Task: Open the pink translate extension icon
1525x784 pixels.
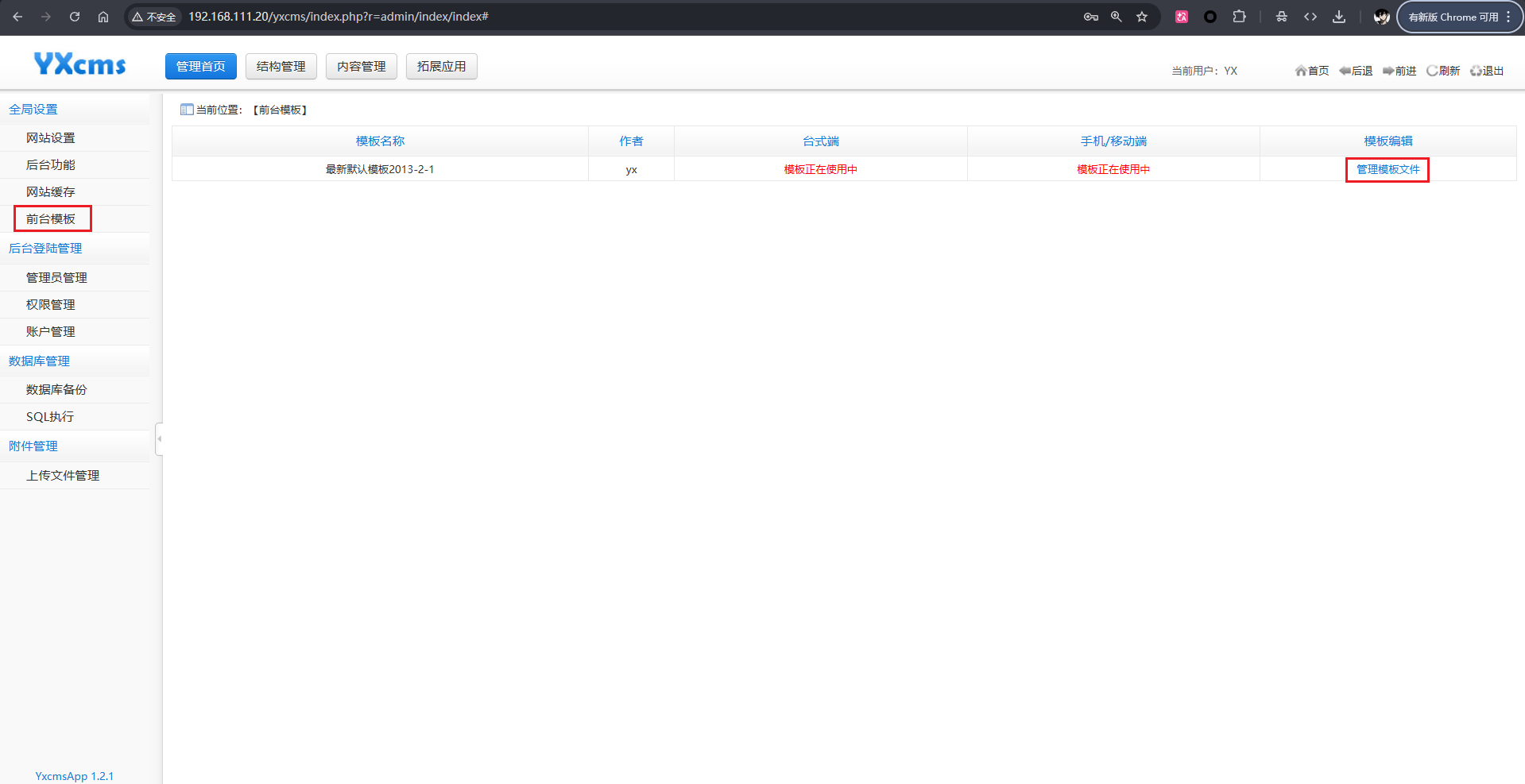Action: tap(1182, 17)
